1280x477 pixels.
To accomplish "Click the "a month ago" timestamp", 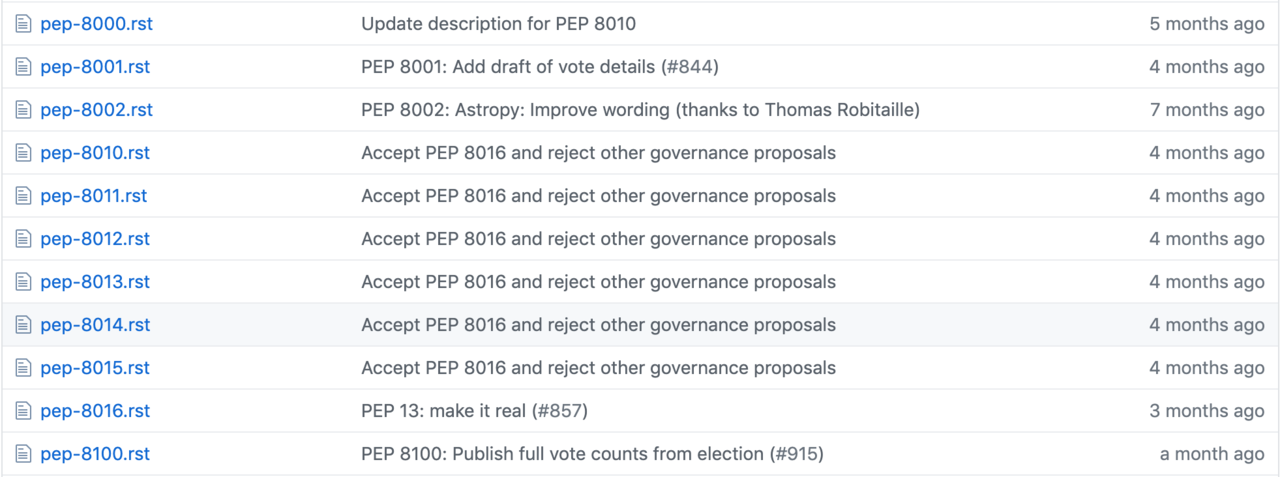I will pyautogui.click(x=1212, y=454).
